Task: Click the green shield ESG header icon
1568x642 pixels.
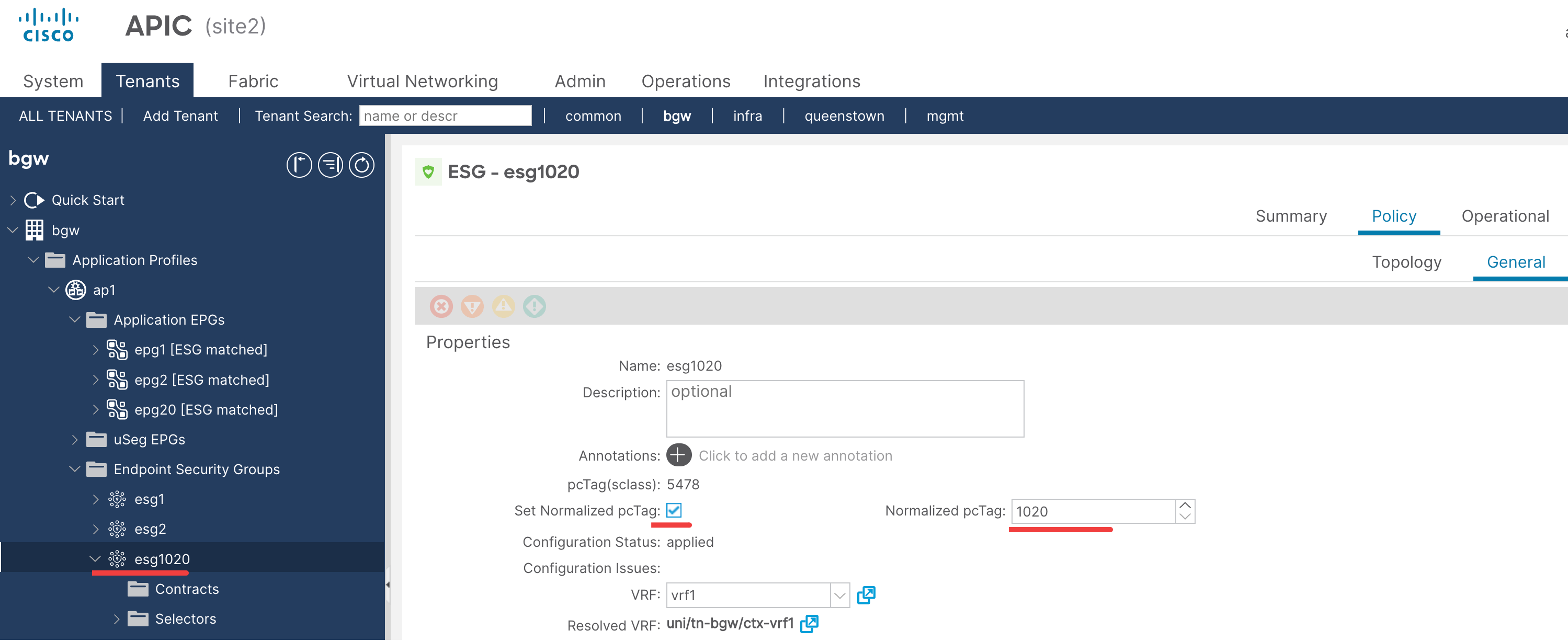Action: tap(428, 171)
